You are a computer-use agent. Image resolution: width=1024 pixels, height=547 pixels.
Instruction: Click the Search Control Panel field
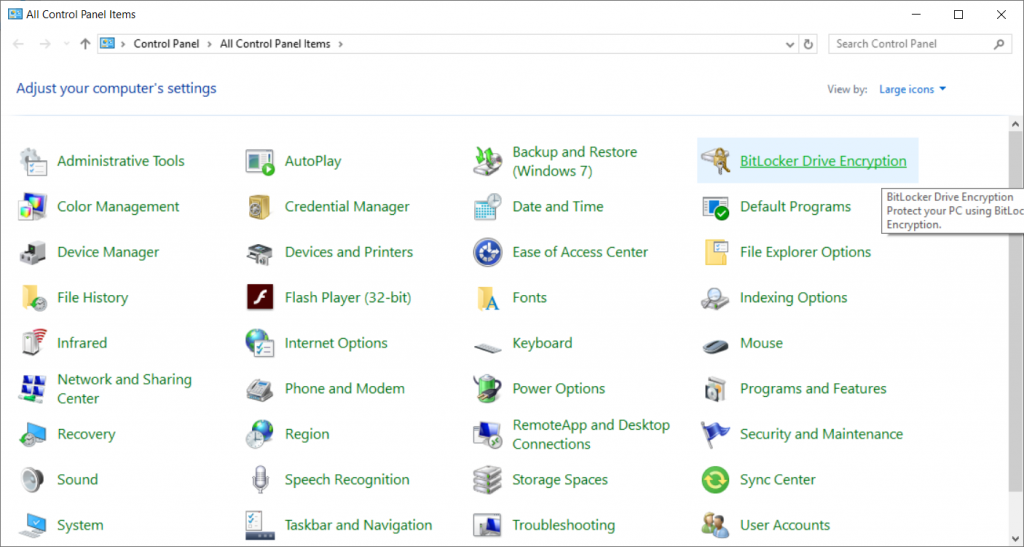[920, 44]
